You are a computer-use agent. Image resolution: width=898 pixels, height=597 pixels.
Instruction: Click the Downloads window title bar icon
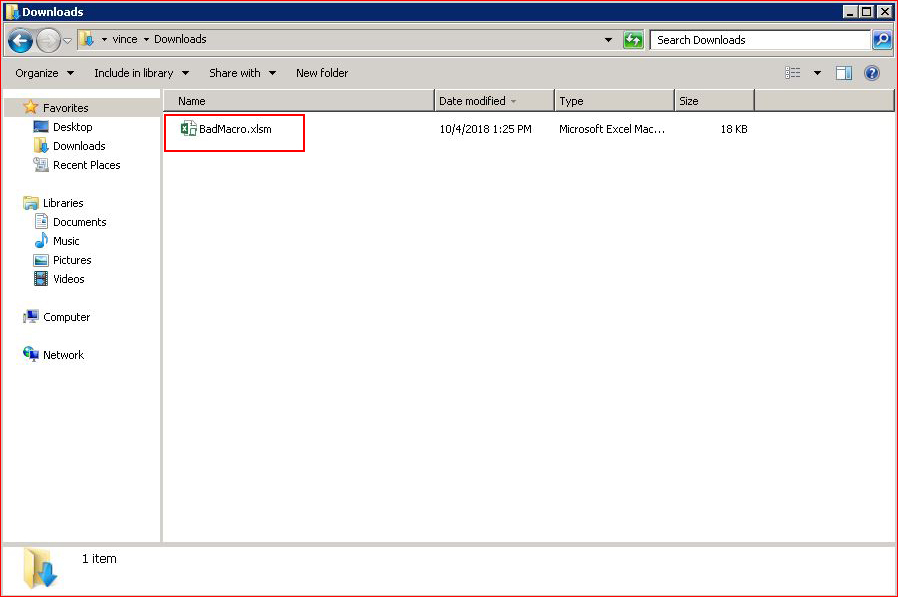pyautogui.click(x=11, y=11)
